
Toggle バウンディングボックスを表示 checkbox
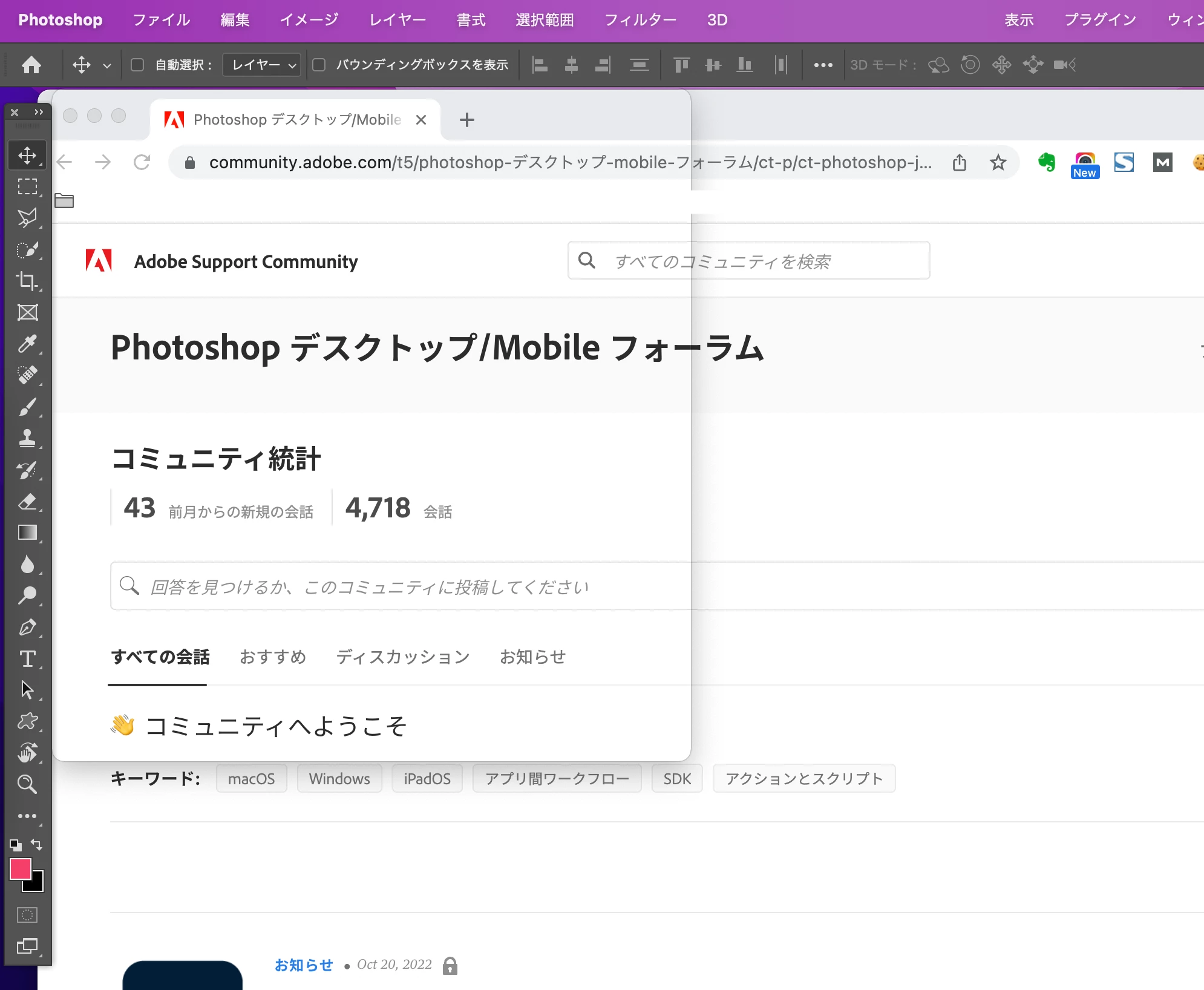point(319,65)
